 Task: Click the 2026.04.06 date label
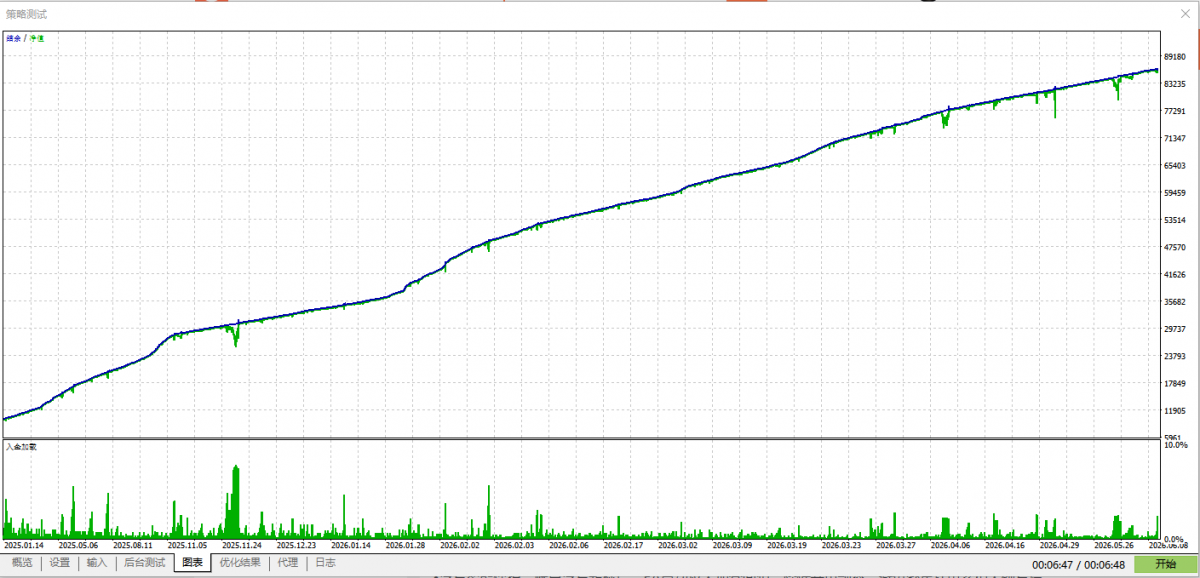point(949,546)
